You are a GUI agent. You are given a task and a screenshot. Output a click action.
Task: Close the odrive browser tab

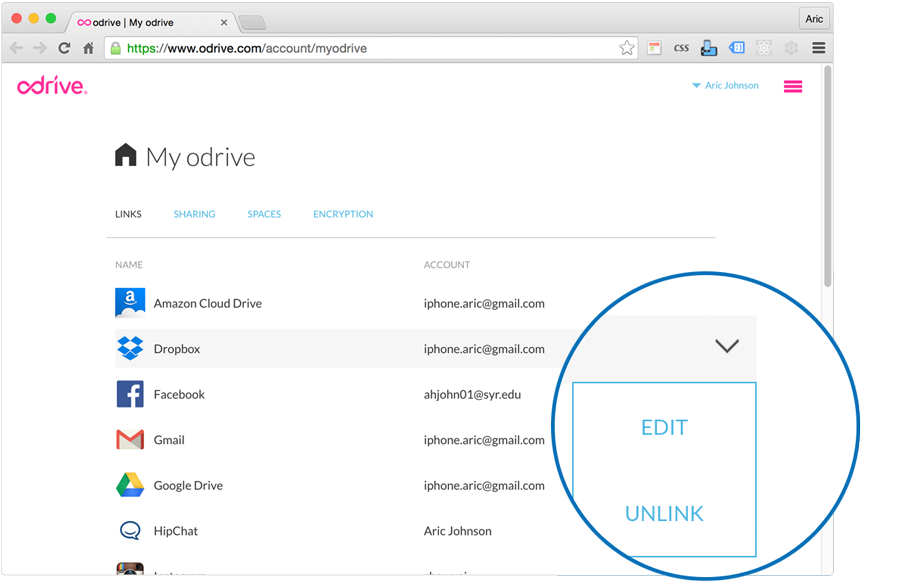(224, 22)
